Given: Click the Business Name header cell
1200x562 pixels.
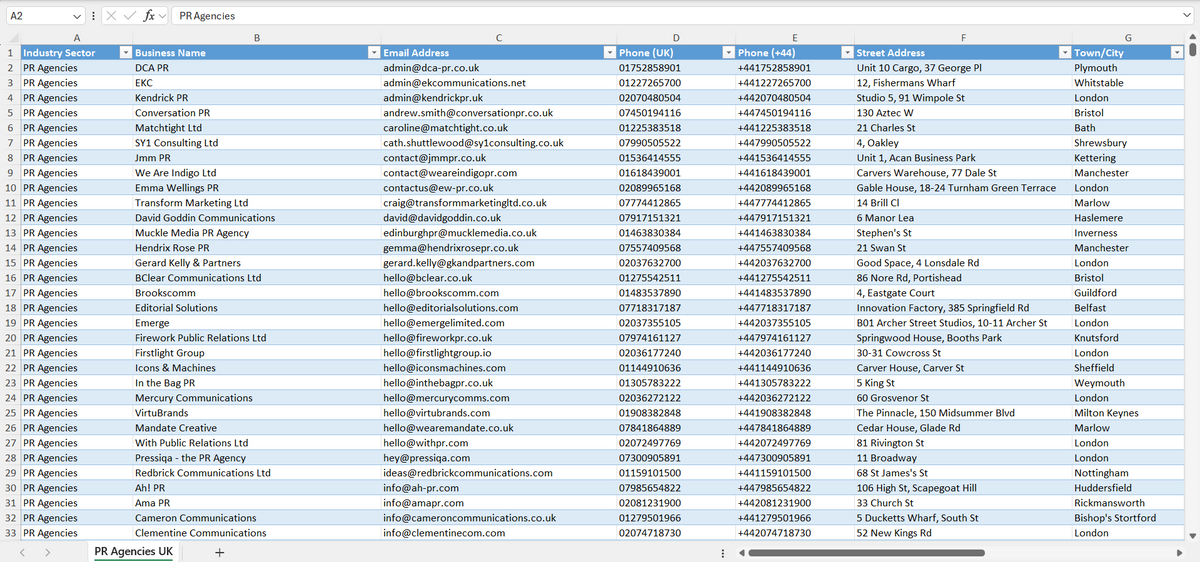Looking at the screenshot, I should pyautogui.click(x=257, y=52).
